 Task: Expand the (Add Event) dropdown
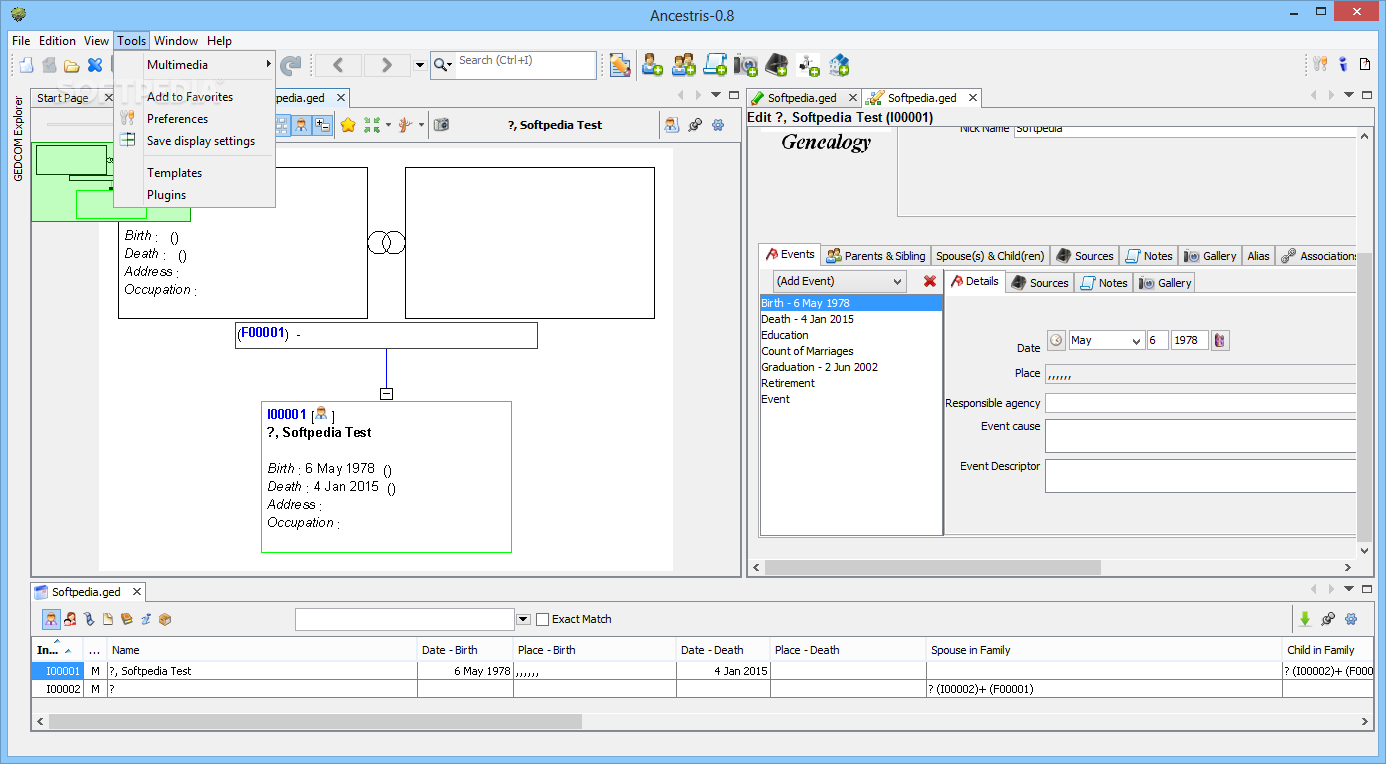click(840, 281)
